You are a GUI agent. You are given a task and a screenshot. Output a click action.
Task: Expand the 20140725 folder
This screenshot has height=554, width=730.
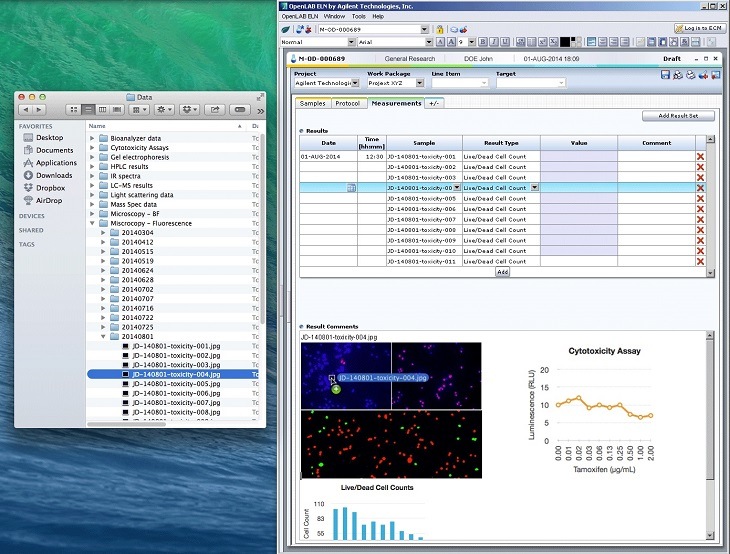(x=103, y=327)
